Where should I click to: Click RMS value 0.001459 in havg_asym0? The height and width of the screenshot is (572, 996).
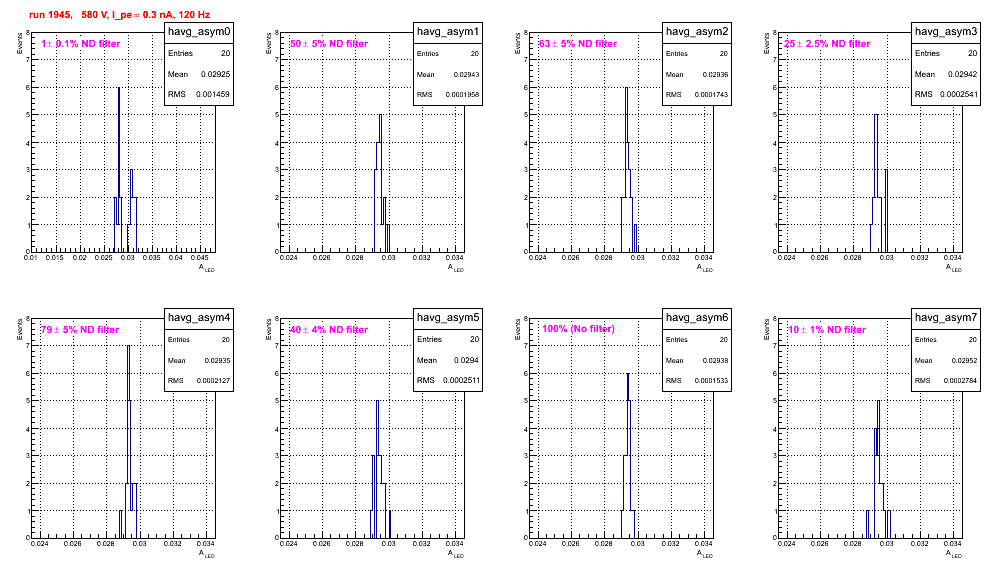click(213, 95)
